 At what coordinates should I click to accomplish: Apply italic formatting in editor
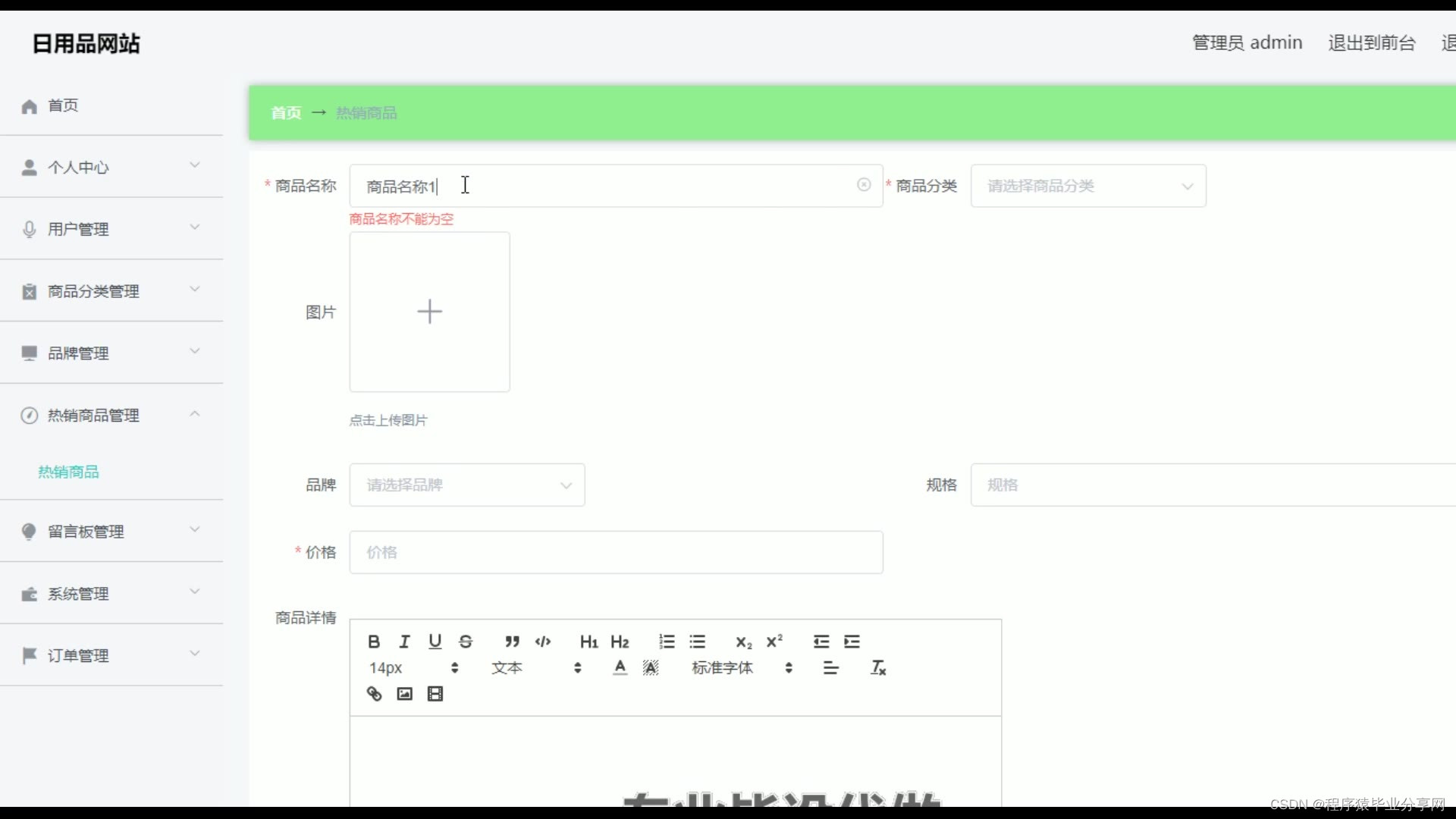(404, 642)
